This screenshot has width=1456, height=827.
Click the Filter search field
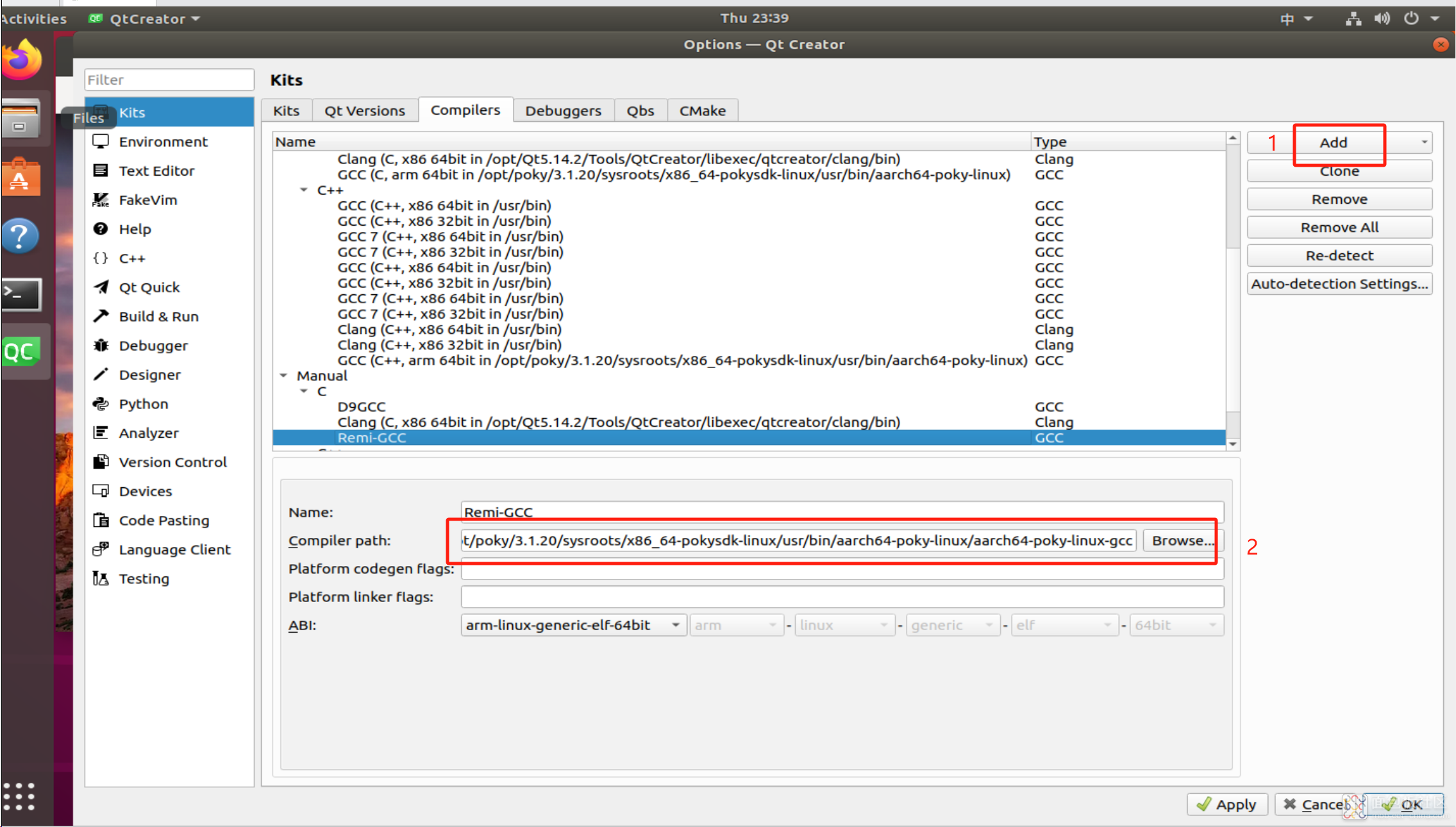(x=169, y=79)
